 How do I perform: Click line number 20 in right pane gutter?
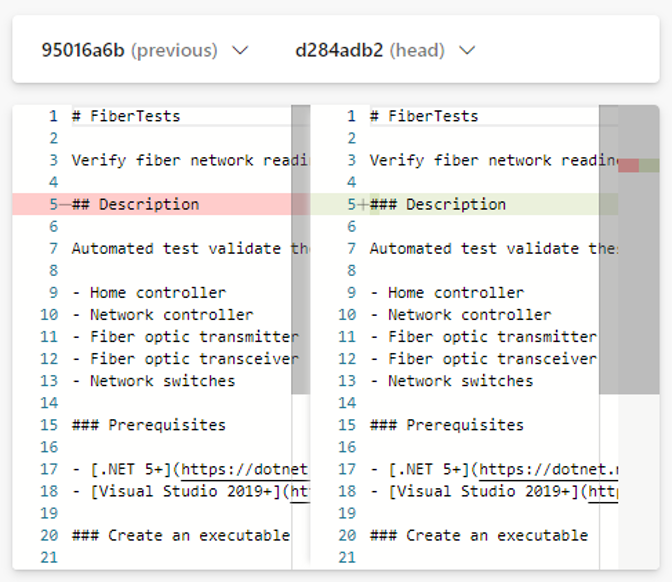pyautogui.click(x=347, y=536)
